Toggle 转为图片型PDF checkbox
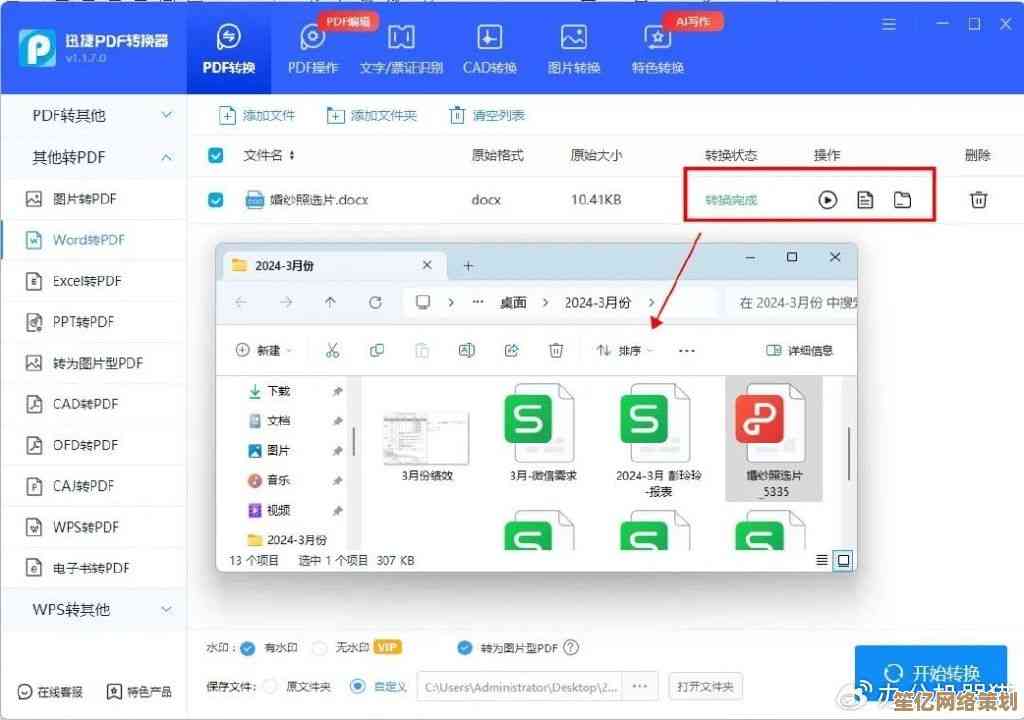 tap(465, 648)
